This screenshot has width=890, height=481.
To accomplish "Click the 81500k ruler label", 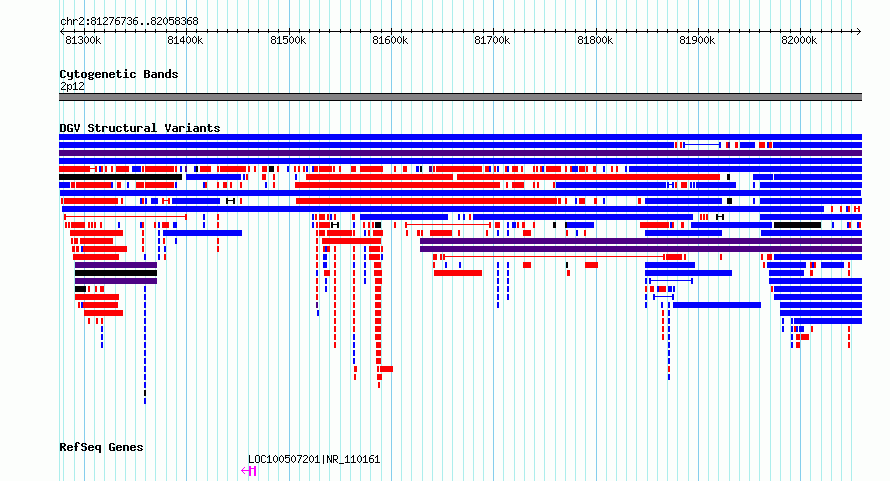I will tap(288, 40).
